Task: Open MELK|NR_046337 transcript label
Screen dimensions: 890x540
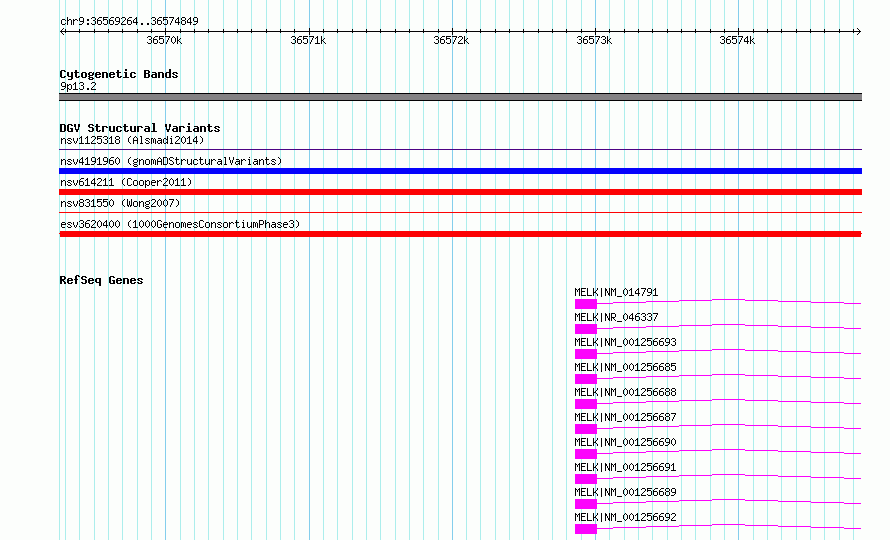Action: 616,317
